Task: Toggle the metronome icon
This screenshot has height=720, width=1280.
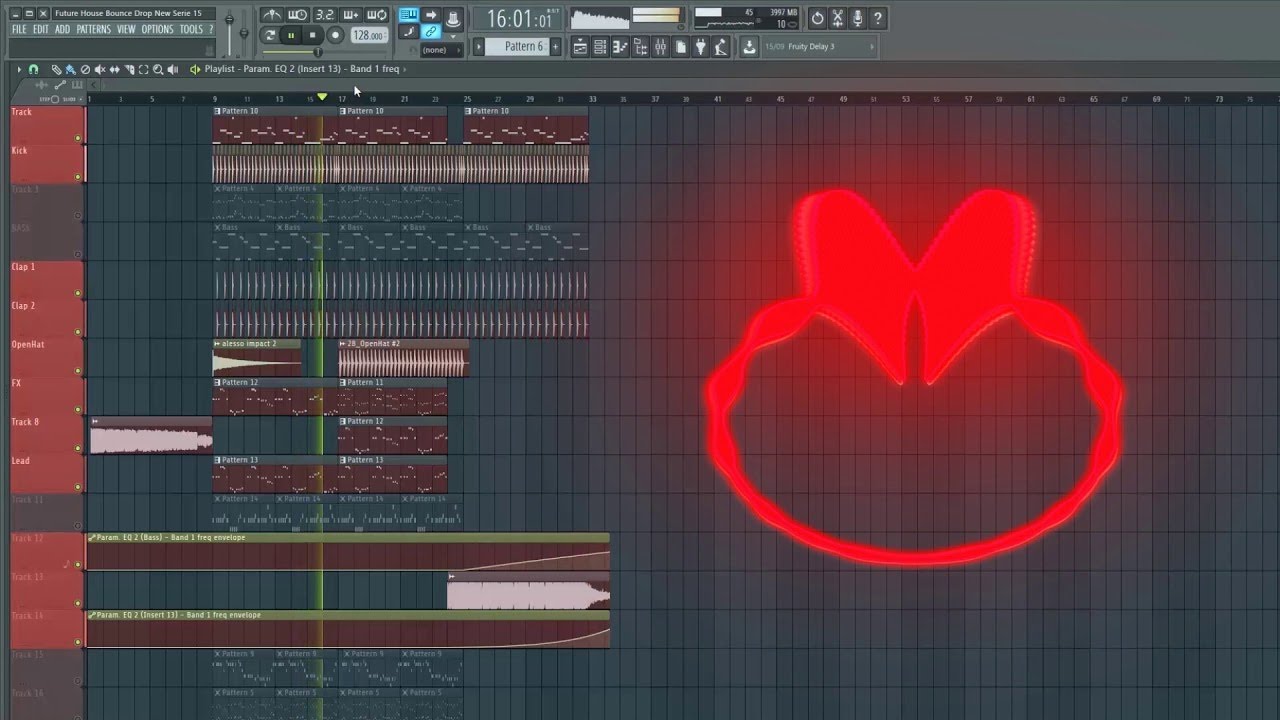Action: [272, 15]
